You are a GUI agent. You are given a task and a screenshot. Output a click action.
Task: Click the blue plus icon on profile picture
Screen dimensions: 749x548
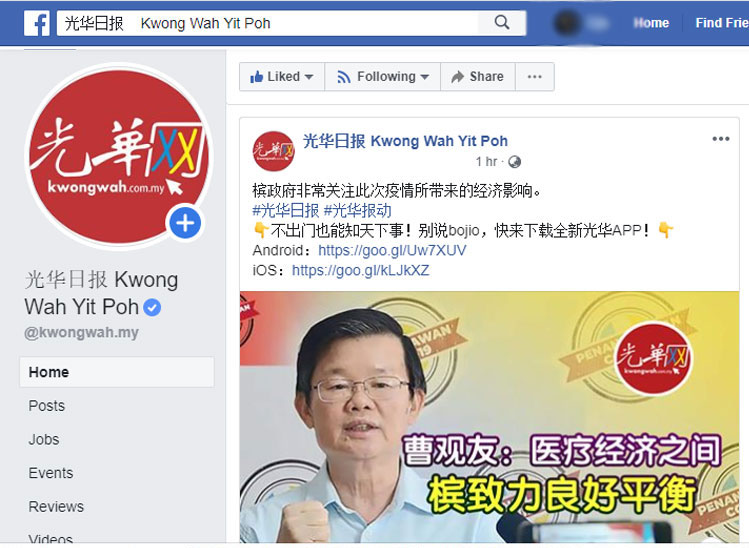[185, 223]
